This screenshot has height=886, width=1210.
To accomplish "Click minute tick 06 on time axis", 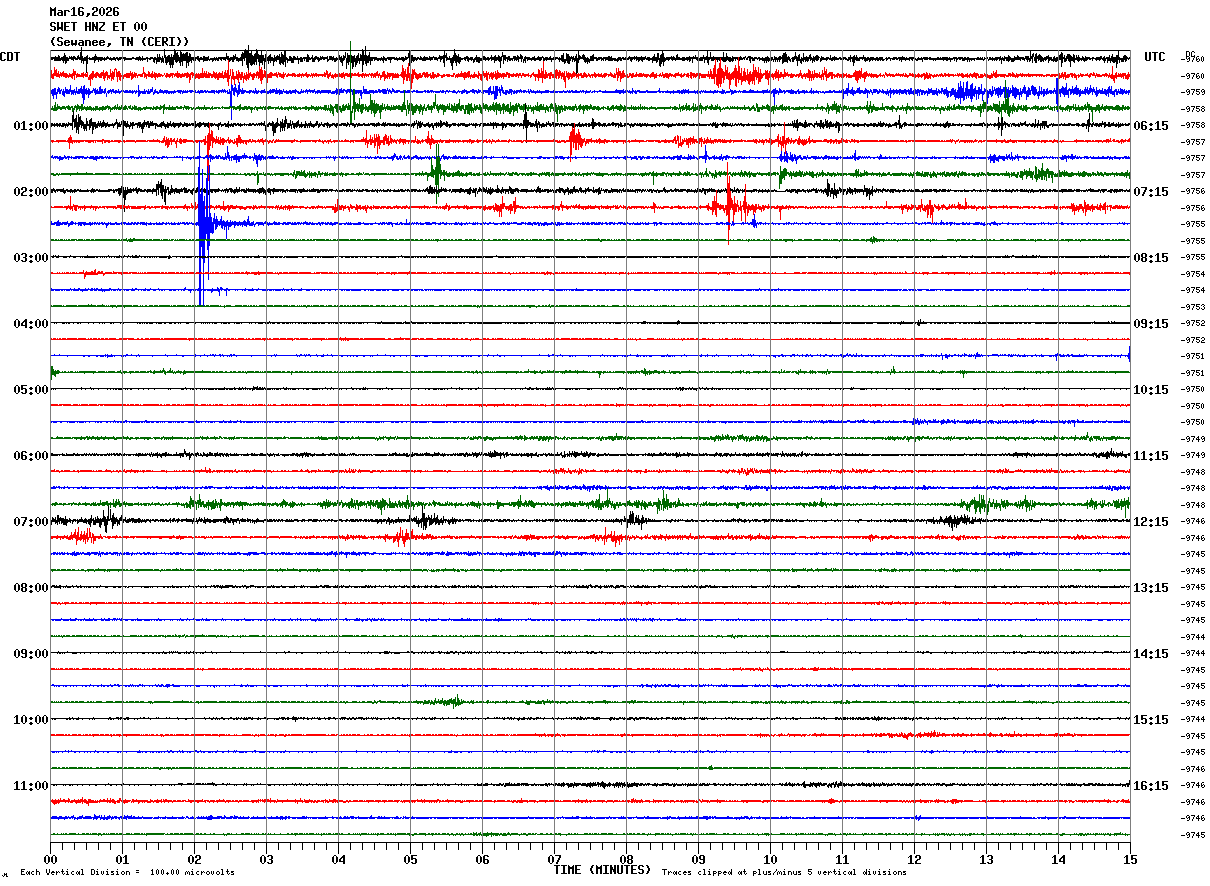I will pyautogui.click(x=482, y=860).
